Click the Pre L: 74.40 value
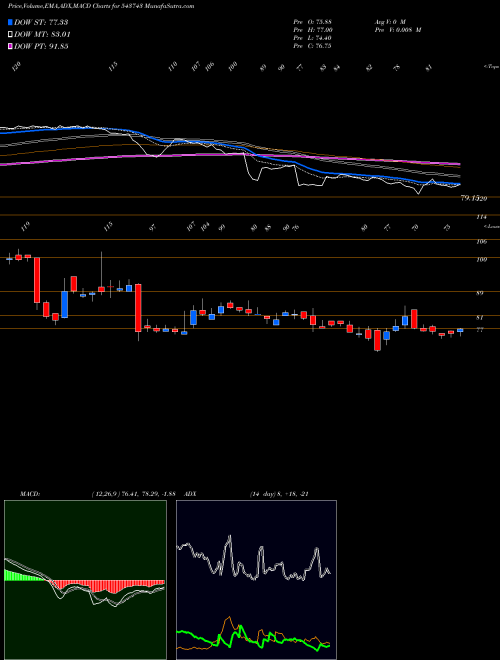 click(x=313, y=38)
